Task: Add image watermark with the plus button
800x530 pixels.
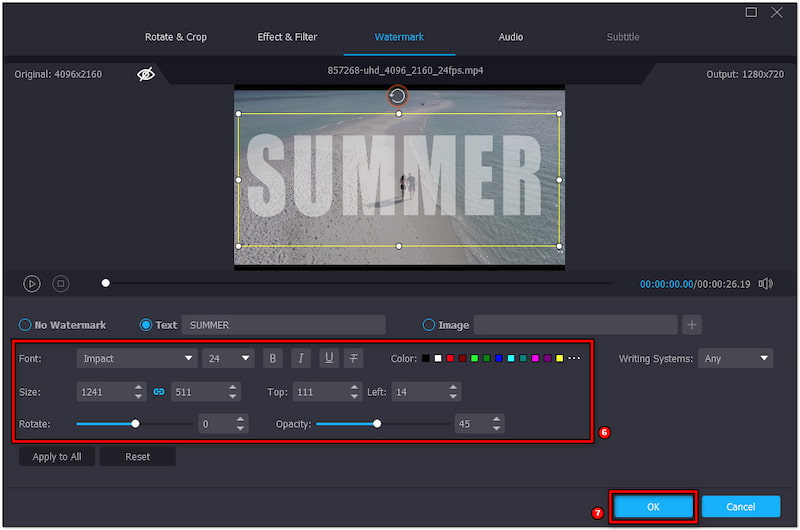Action: (x=692, y=325)
